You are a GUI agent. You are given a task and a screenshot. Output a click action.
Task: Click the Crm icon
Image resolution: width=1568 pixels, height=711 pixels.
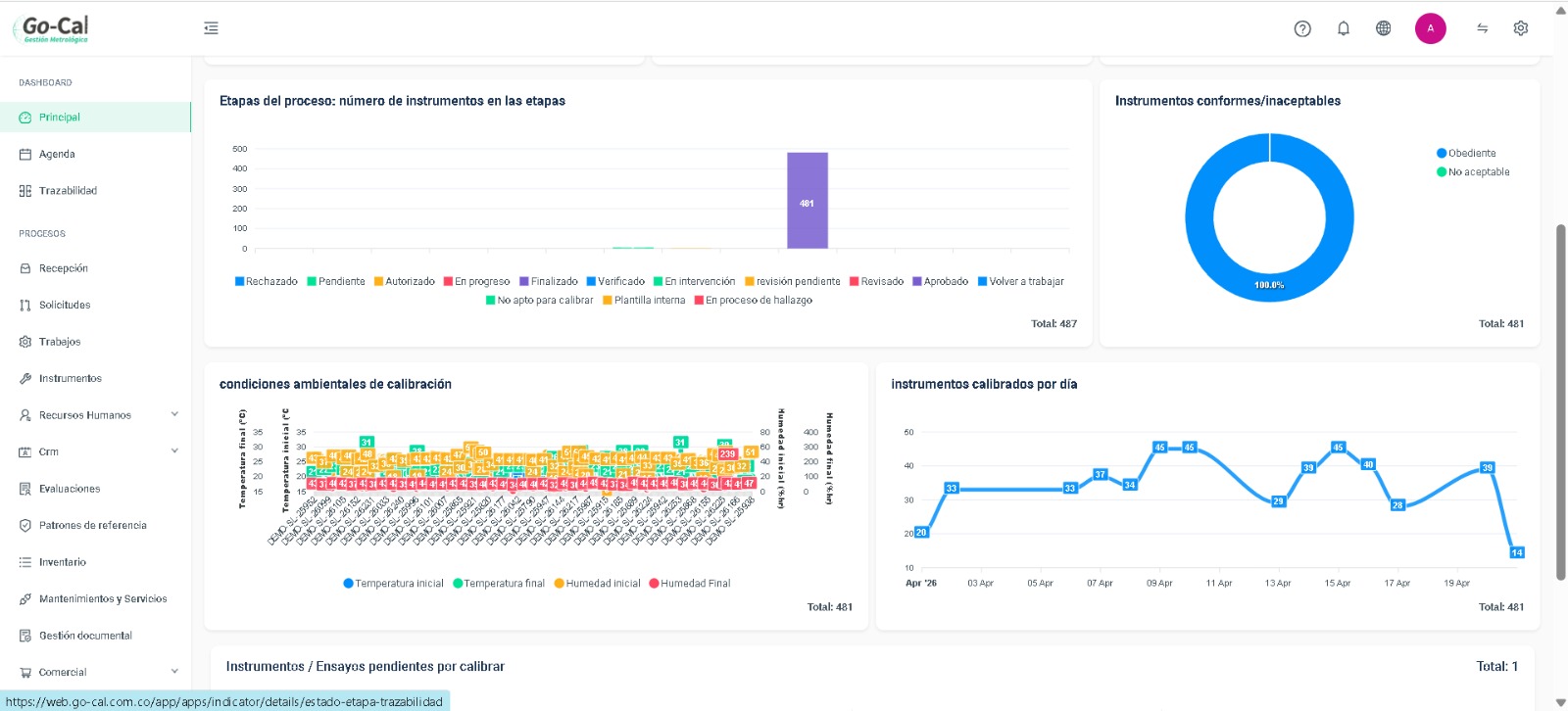(x=25, y=452)
